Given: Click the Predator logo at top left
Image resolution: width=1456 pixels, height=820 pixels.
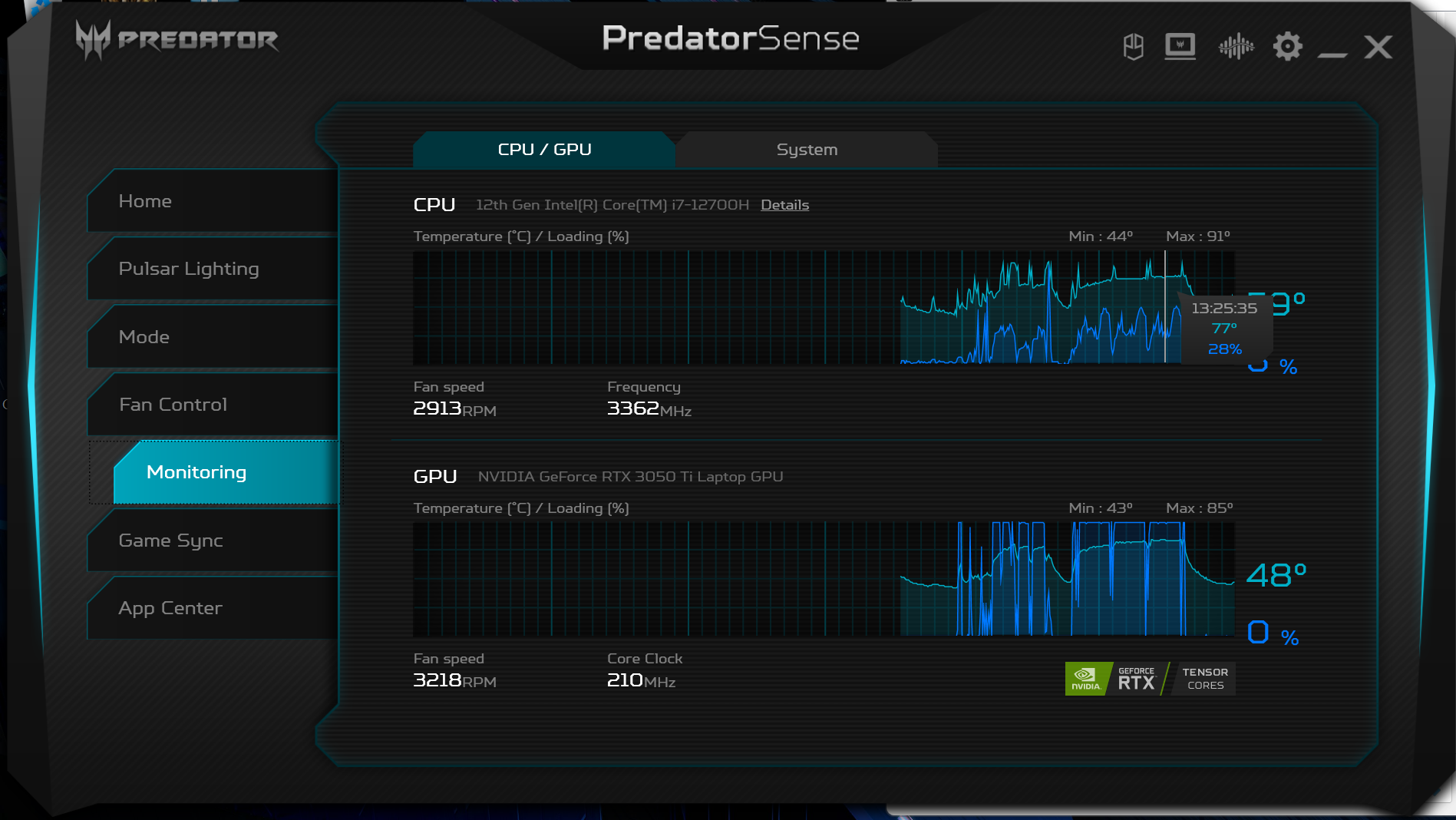Looking at the screenshot, I should click(x=177, y=39).
